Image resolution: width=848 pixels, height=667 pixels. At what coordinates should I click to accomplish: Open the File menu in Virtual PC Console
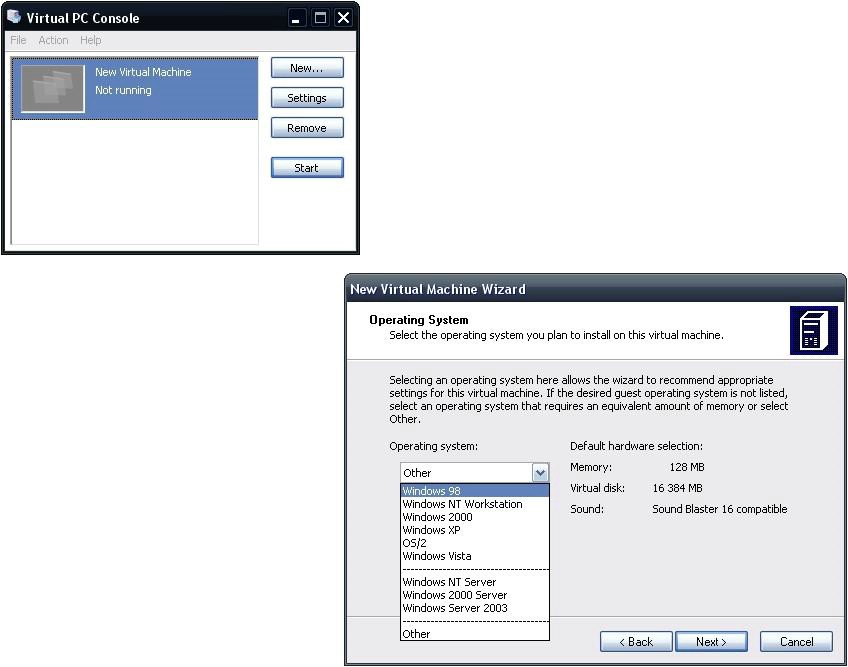18,40
